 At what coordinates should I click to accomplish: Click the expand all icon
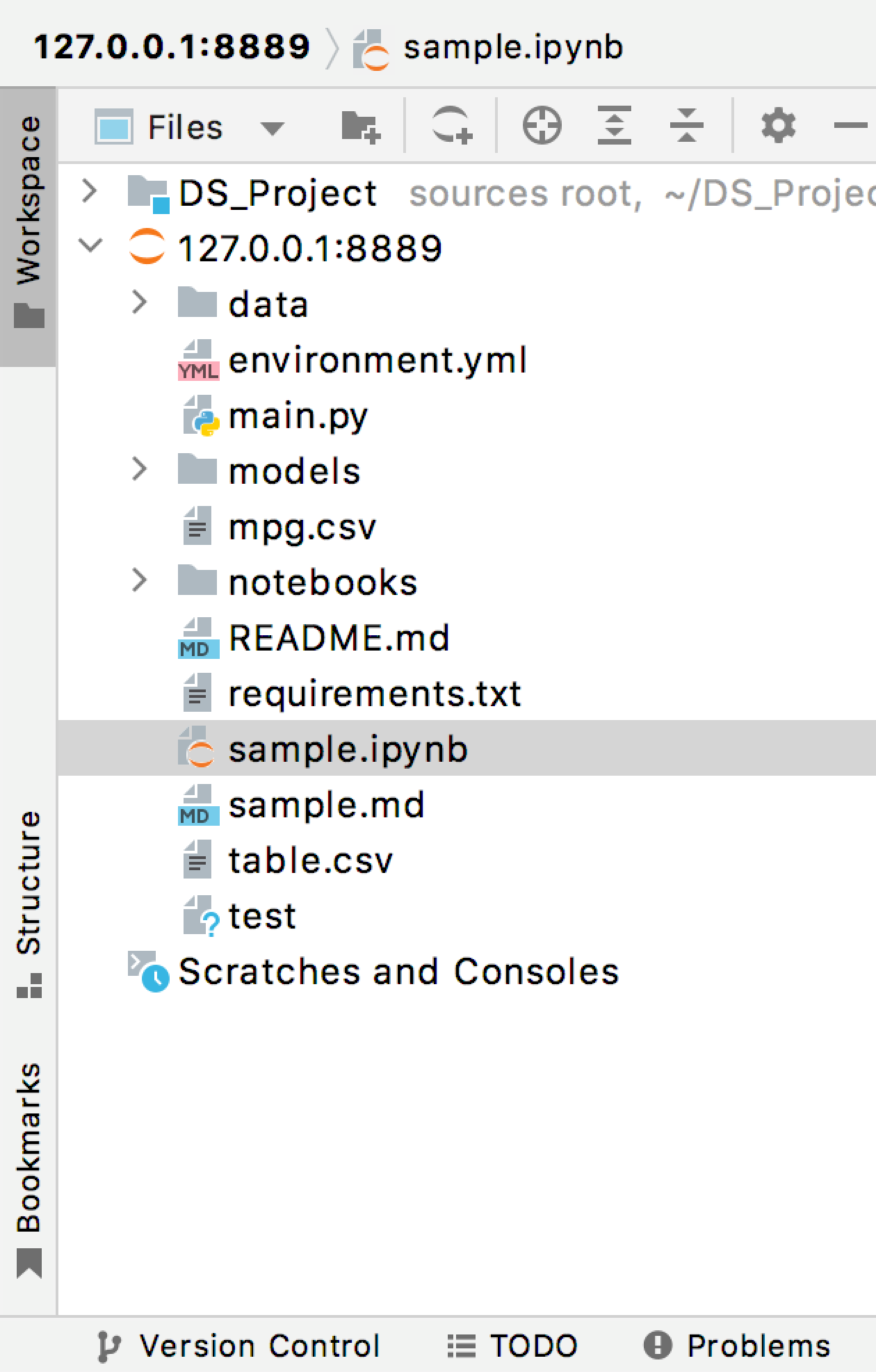[614, 126]
